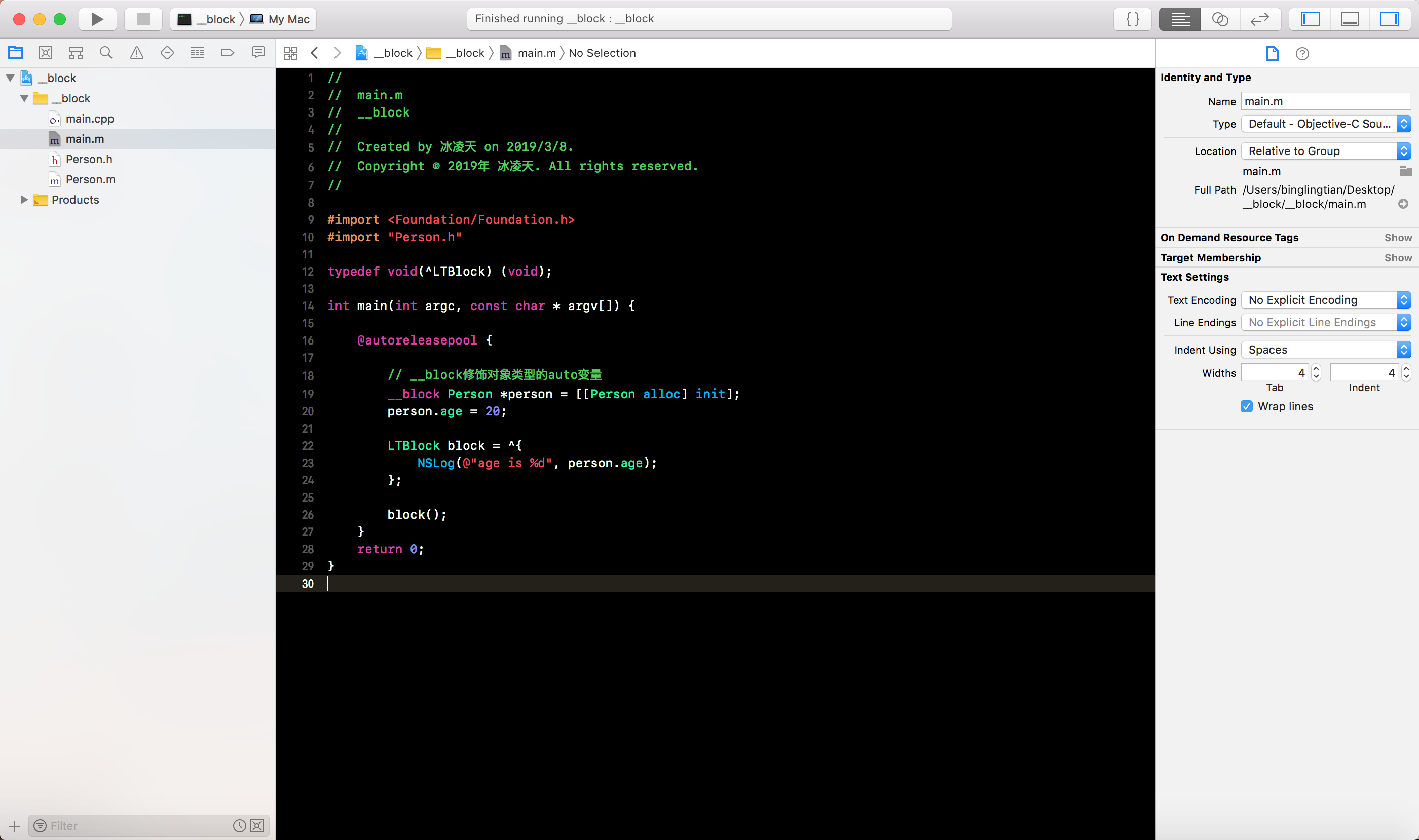1419x840 pixels.
Task: Go back in editor history
Action: click(x=315, y=53)
